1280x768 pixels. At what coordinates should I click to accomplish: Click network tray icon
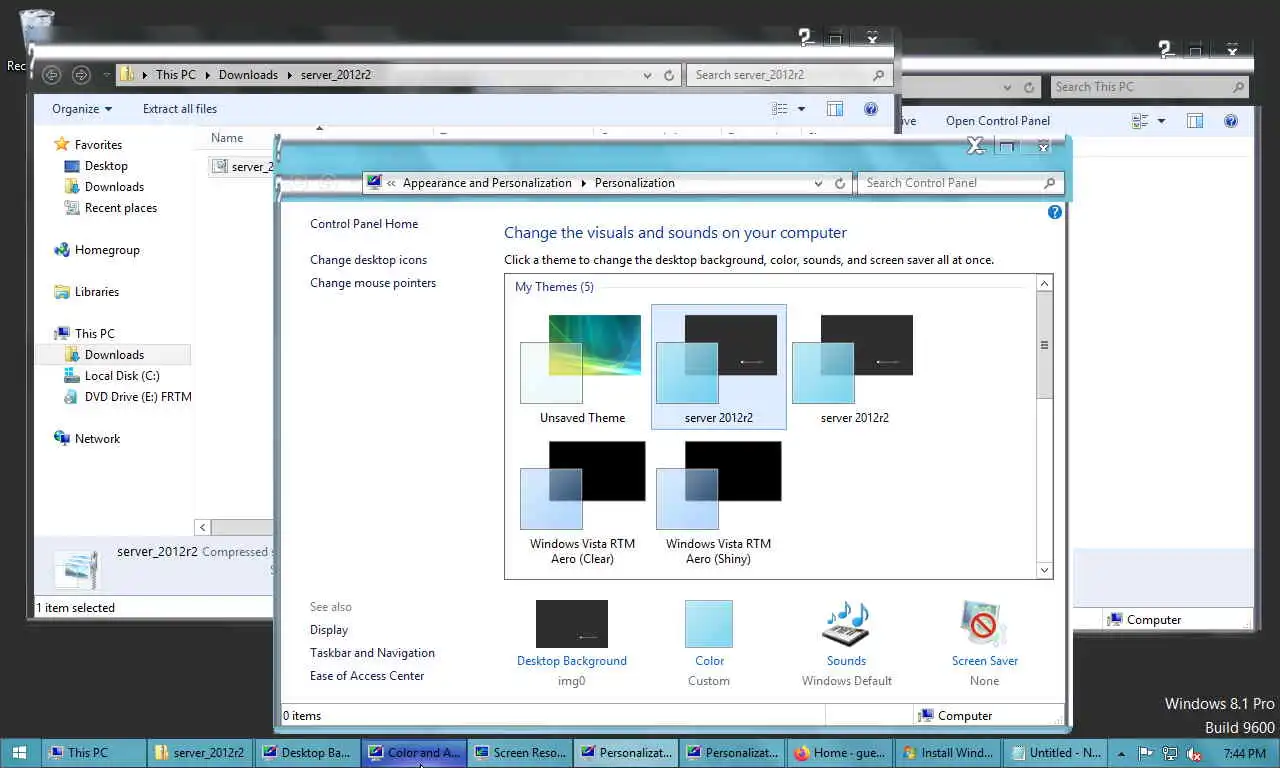tap(1168, 753)
